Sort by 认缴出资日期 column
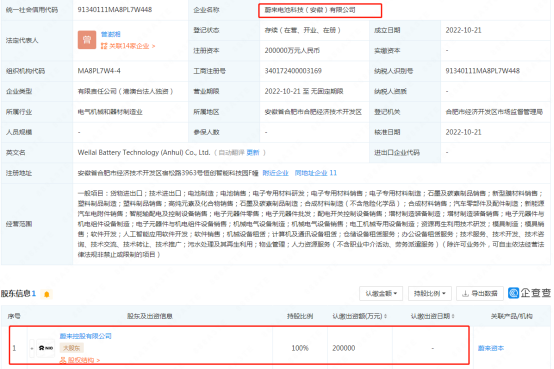This screenshot has height=369, width=554. tap(432, 316)
